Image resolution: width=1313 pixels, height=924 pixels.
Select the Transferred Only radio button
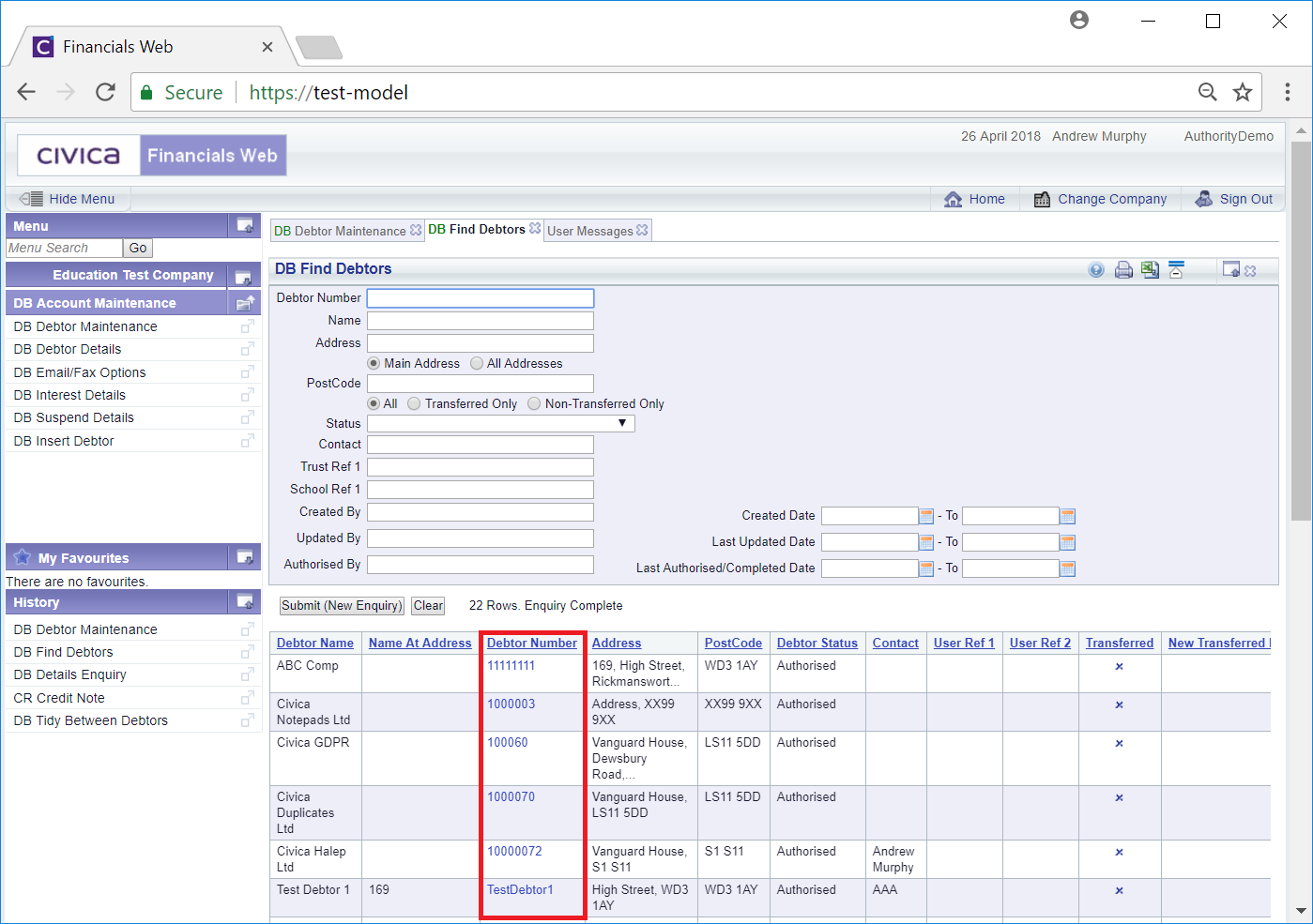(414, 403)
